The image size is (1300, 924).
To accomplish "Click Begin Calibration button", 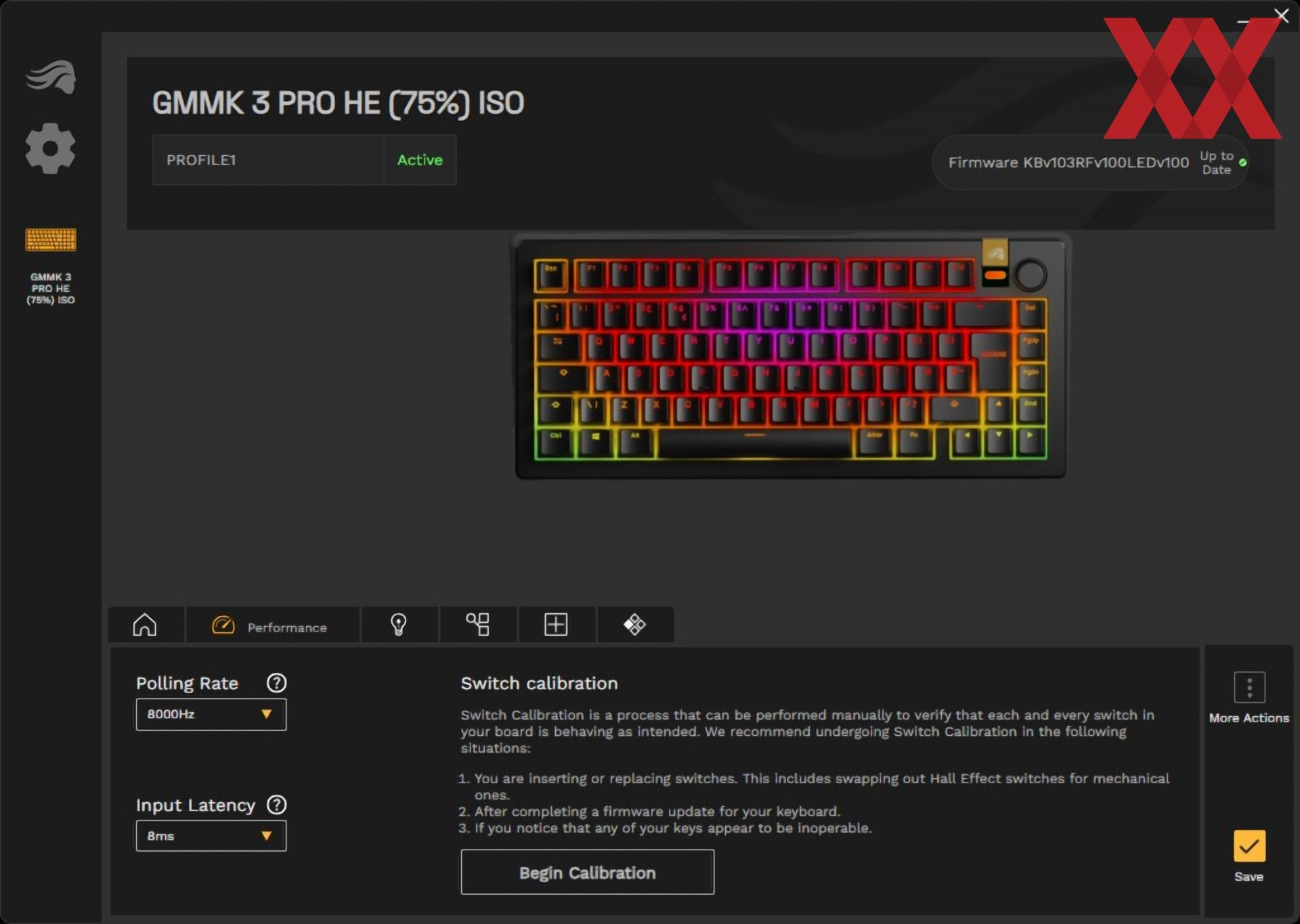I will [x=587, y=873].
